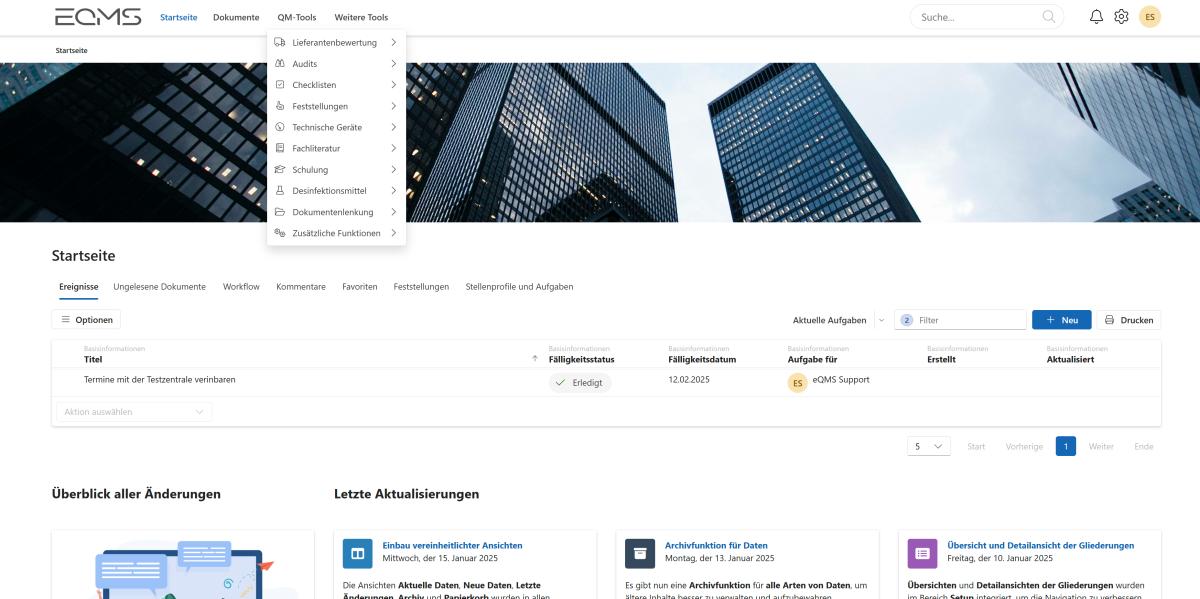This screenshot has height=599, width=1200.
Task: Click the Audits icon in menu
Action: [x=280, y=64]
